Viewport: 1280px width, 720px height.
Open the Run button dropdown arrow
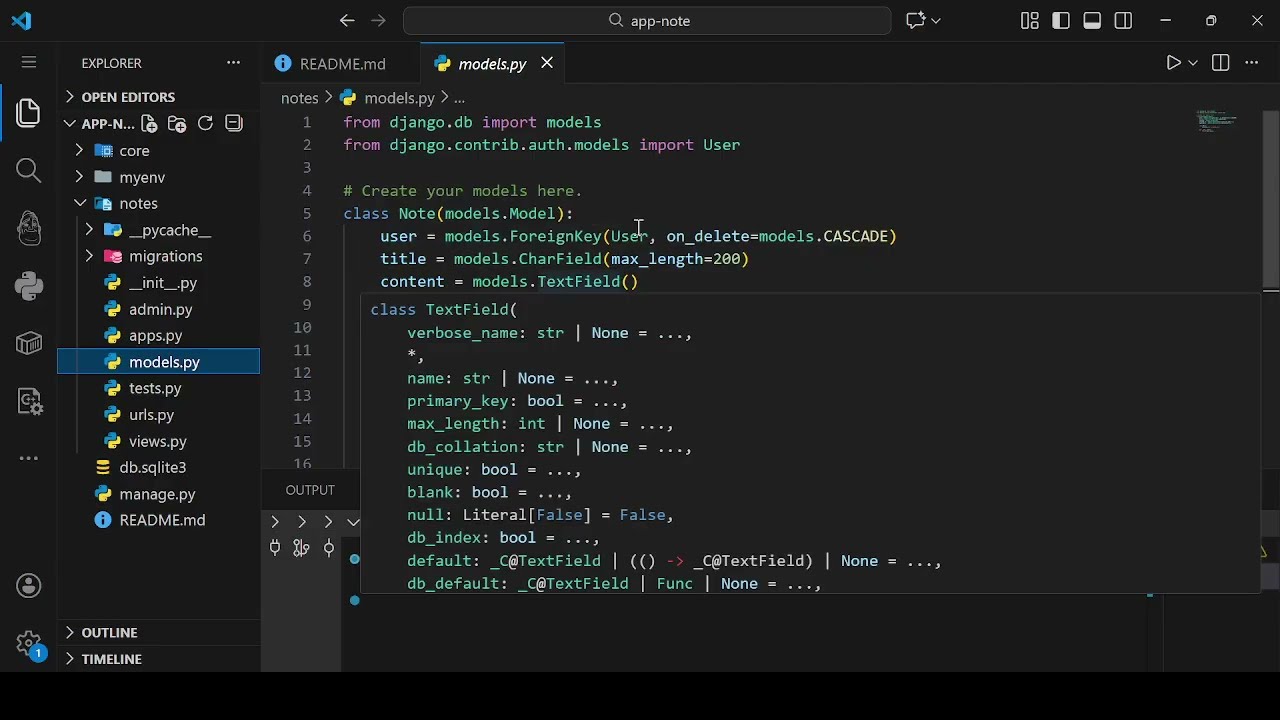point(1193,63)
